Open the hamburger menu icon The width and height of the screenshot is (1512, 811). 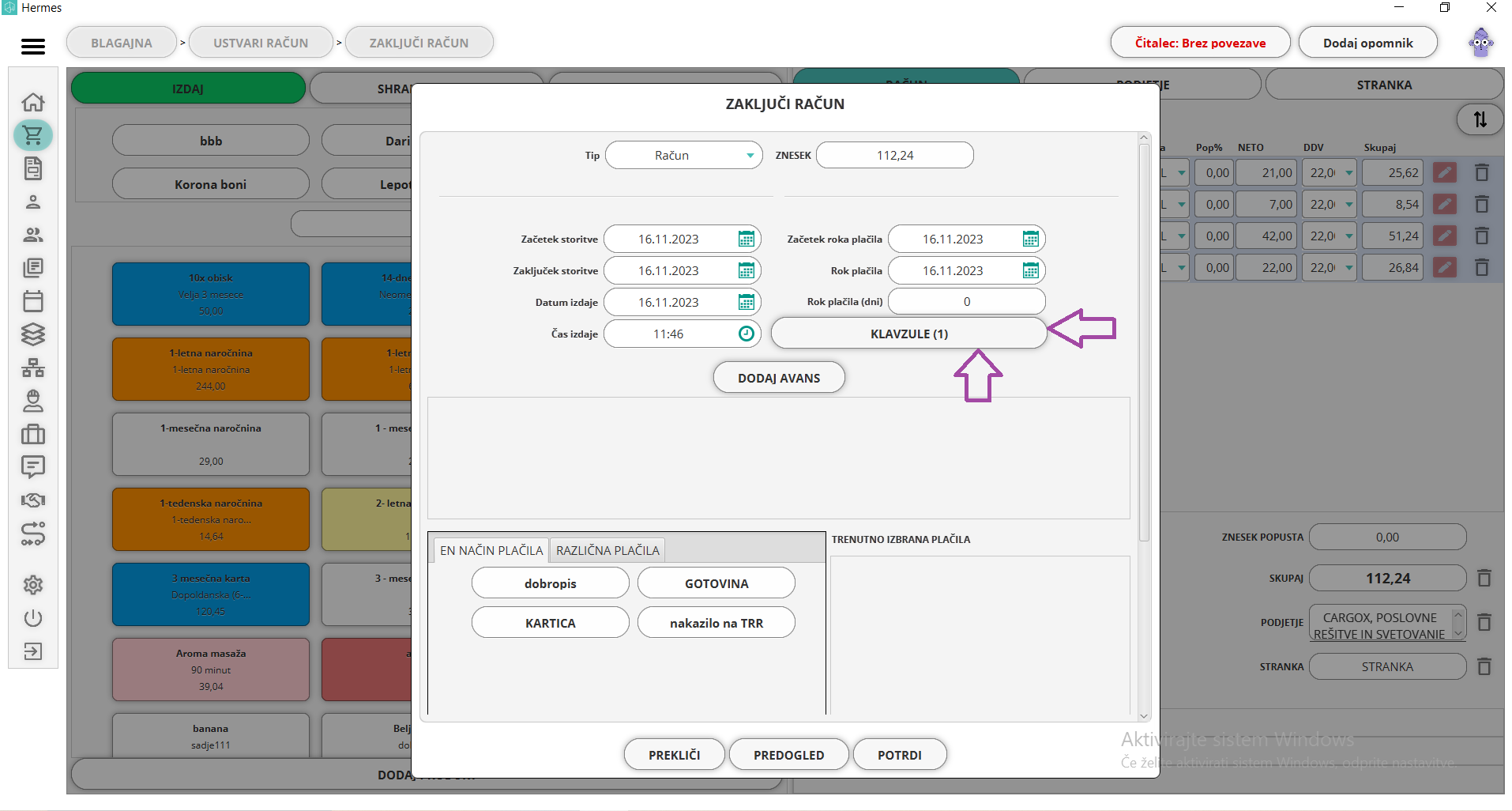(33, 47)
